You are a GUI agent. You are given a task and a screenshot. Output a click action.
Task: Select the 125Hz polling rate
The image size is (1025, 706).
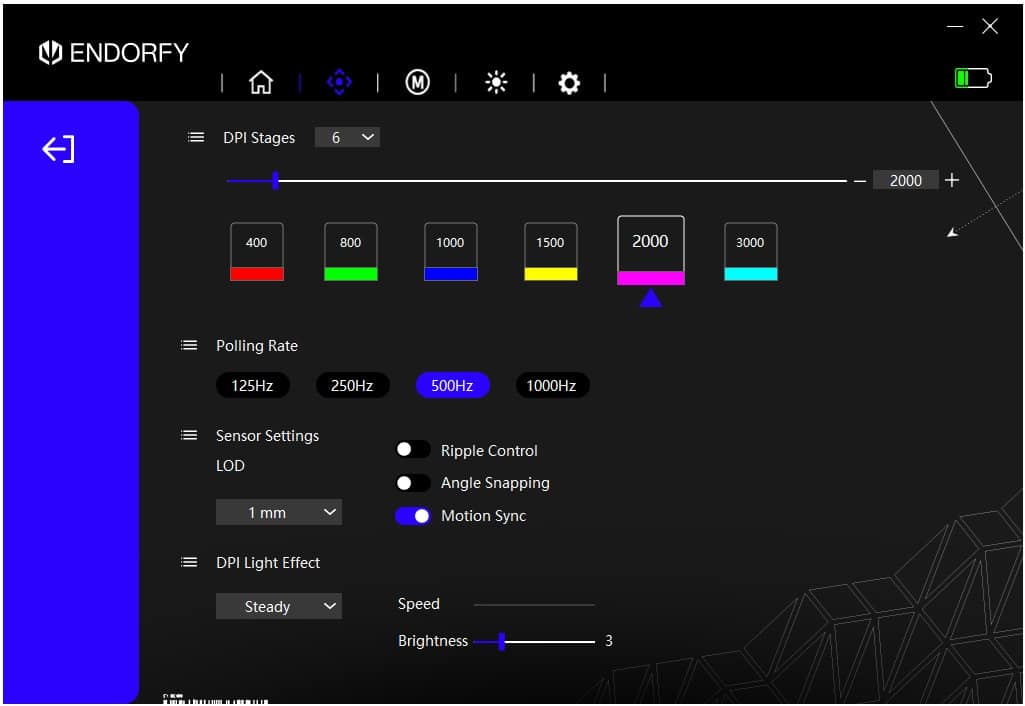252,386
